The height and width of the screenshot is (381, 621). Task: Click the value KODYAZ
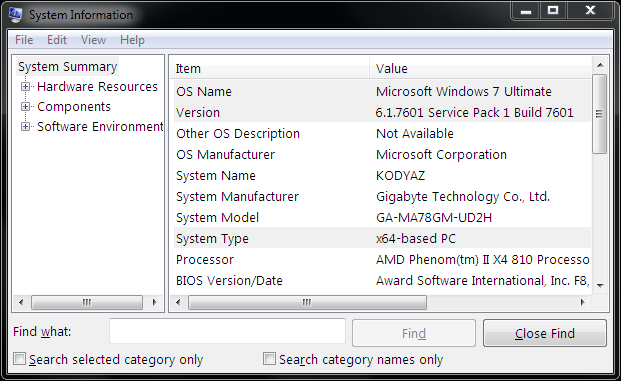click(400, 175)
